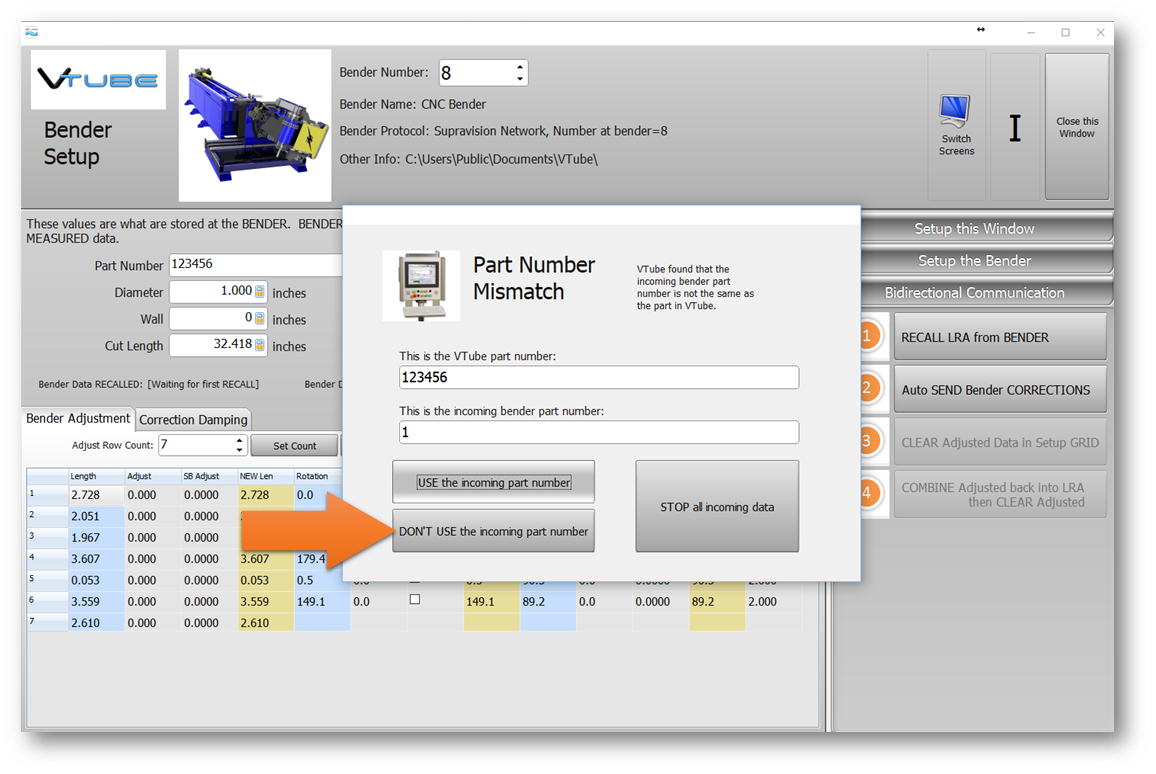
Task: Click the incoming bender part number field
Action: [x=598, y=432]
